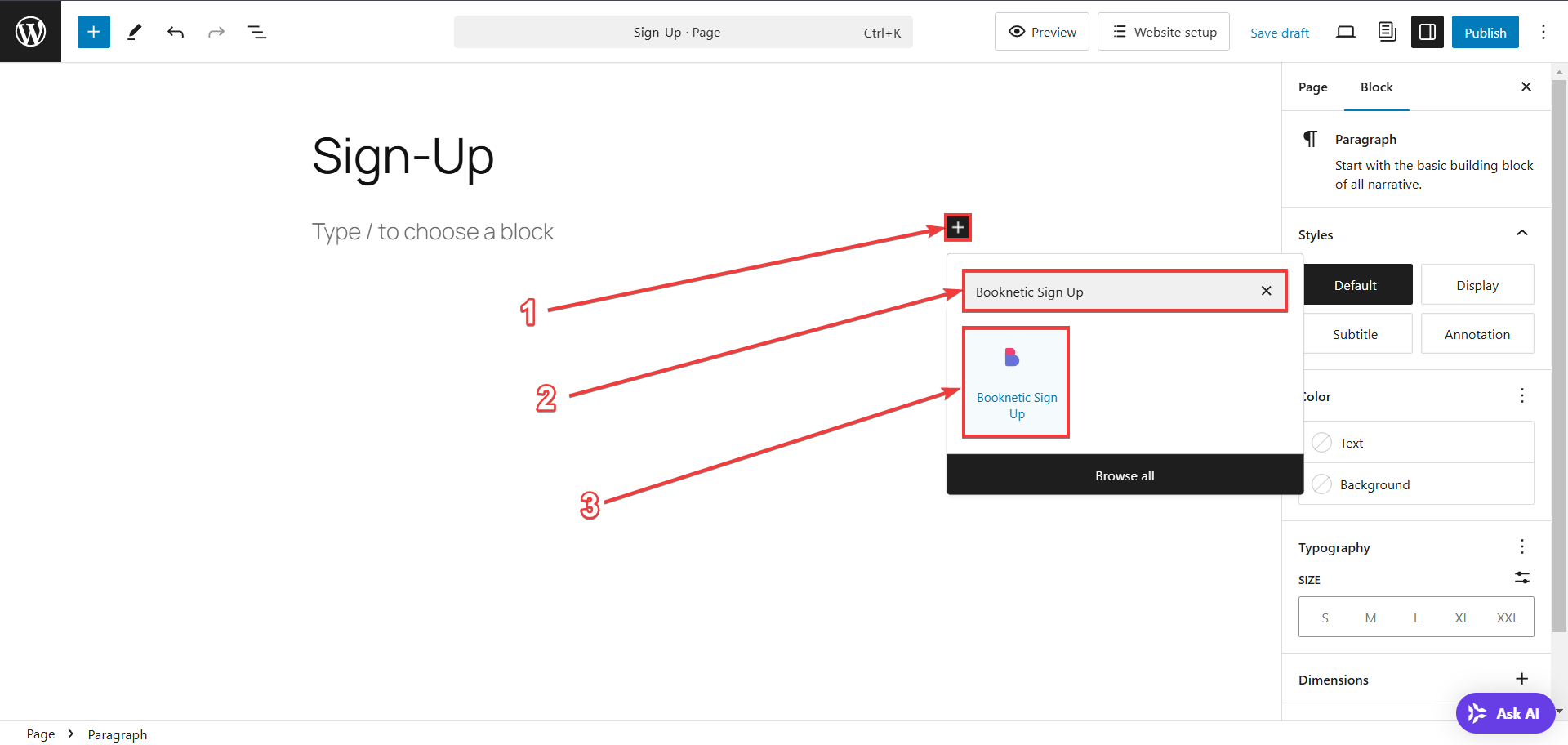Click the inline add block plus
1568x745 pixels.
point(958,227)
